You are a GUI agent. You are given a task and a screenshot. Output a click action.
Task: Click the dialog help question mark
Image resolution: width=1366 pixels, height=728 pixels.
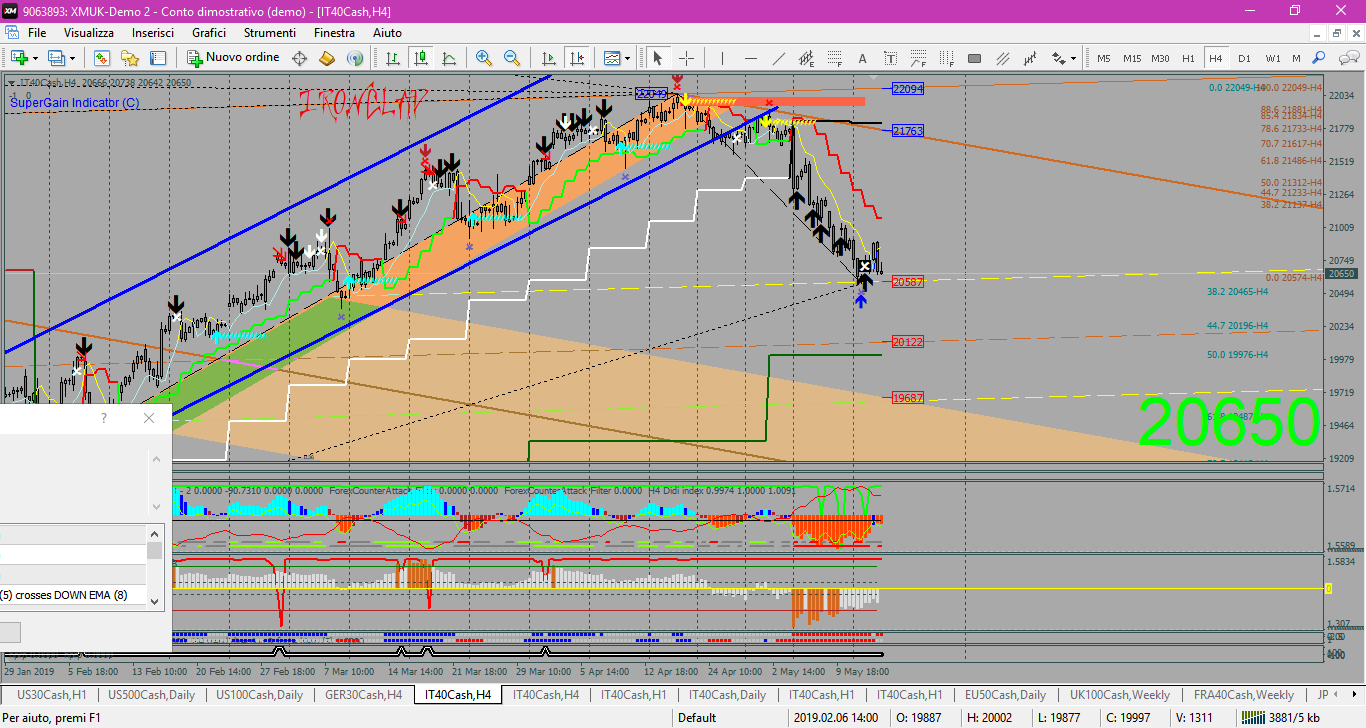pyautogui.click(x=104, y=418)
